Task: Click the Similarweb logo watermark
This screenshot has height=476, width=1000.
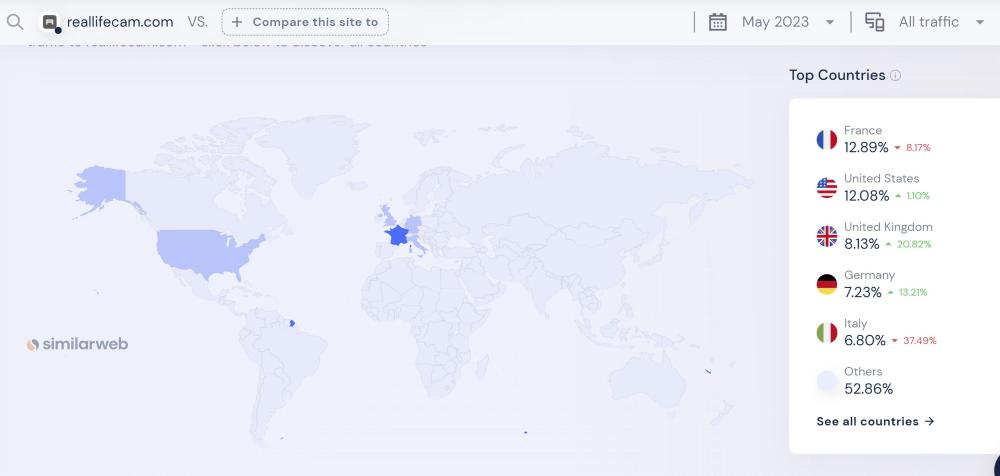Action: tap(77, 344)
